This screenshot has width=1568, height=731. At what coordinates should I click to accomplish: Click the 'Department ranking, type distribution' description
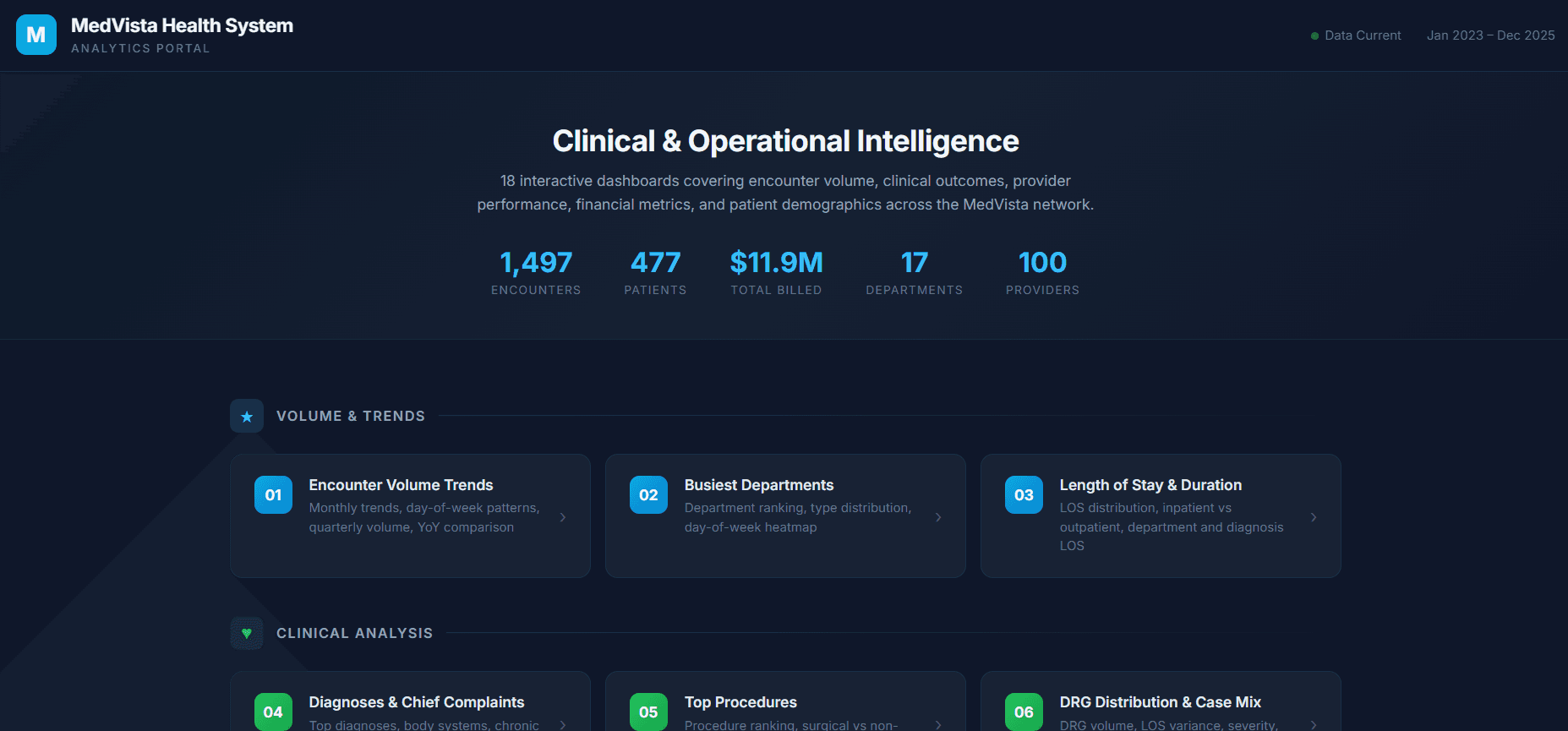click(x=798, y=517)
